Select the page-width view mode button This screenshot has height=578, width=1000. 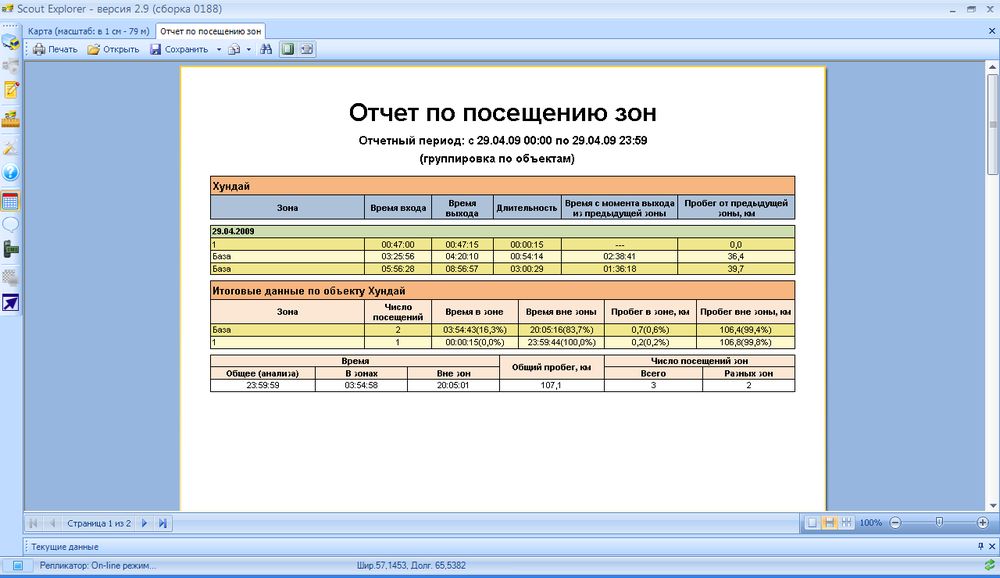(x=829, y=522)
